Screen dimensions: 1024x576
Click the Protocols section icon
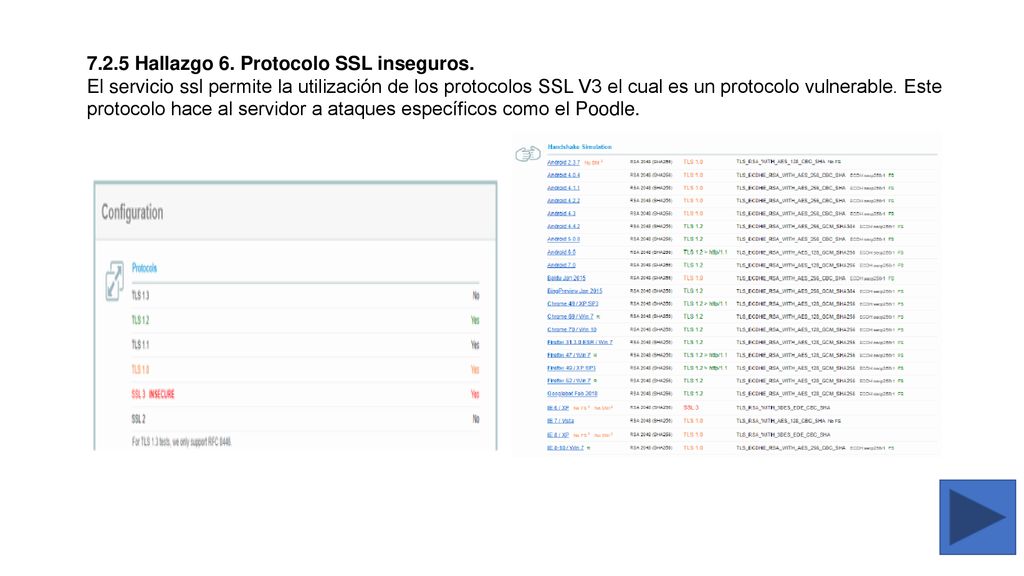click(114, 281)
